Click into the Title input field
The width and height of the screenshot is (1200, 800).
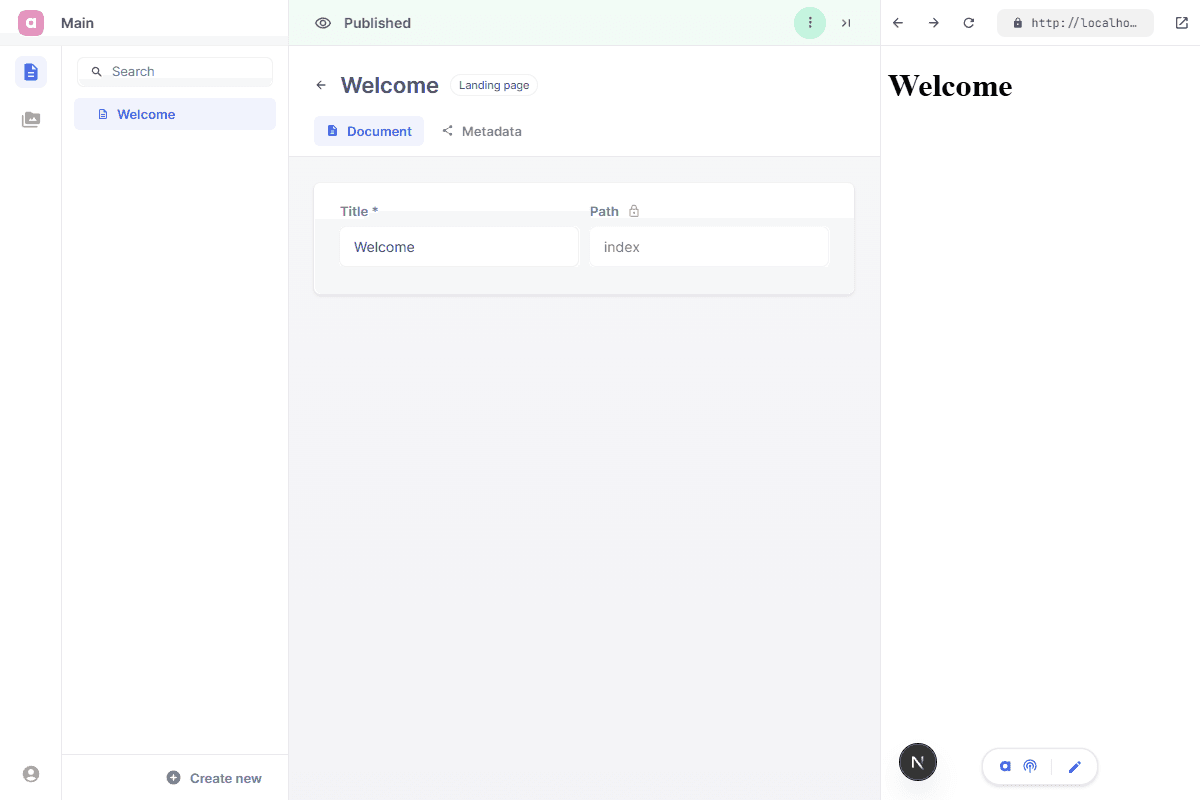pyautogui.click(x=459, y=247)
